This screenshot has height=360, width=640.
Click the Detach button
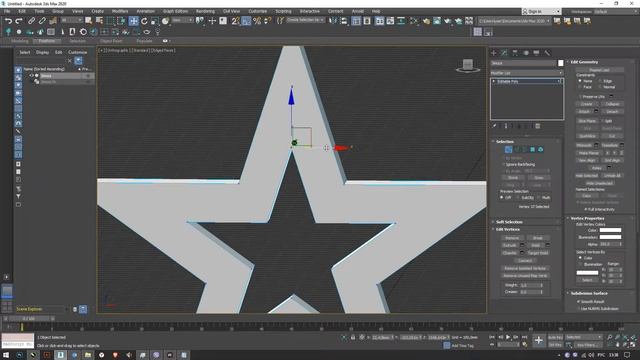pyautogui.click(x=612, y=111)
